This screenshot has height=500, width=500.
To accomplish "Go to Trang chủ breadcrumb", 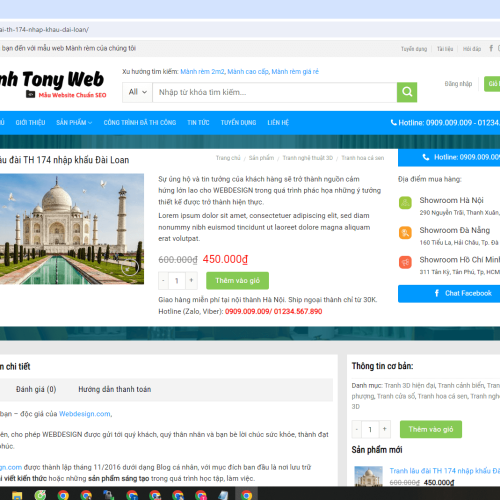I will pyautogui.click(x=228, y=158).
